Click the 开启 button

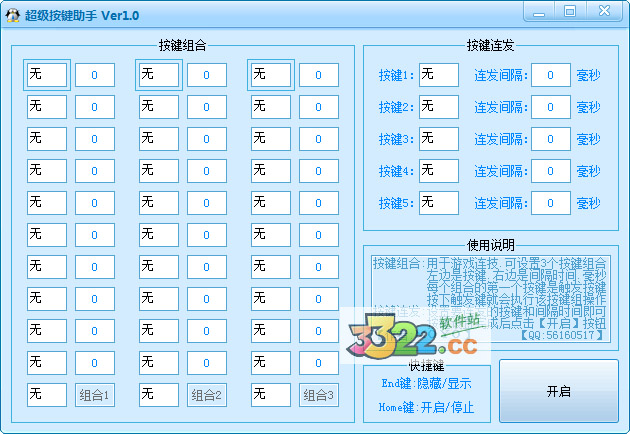tap(558, 391)
